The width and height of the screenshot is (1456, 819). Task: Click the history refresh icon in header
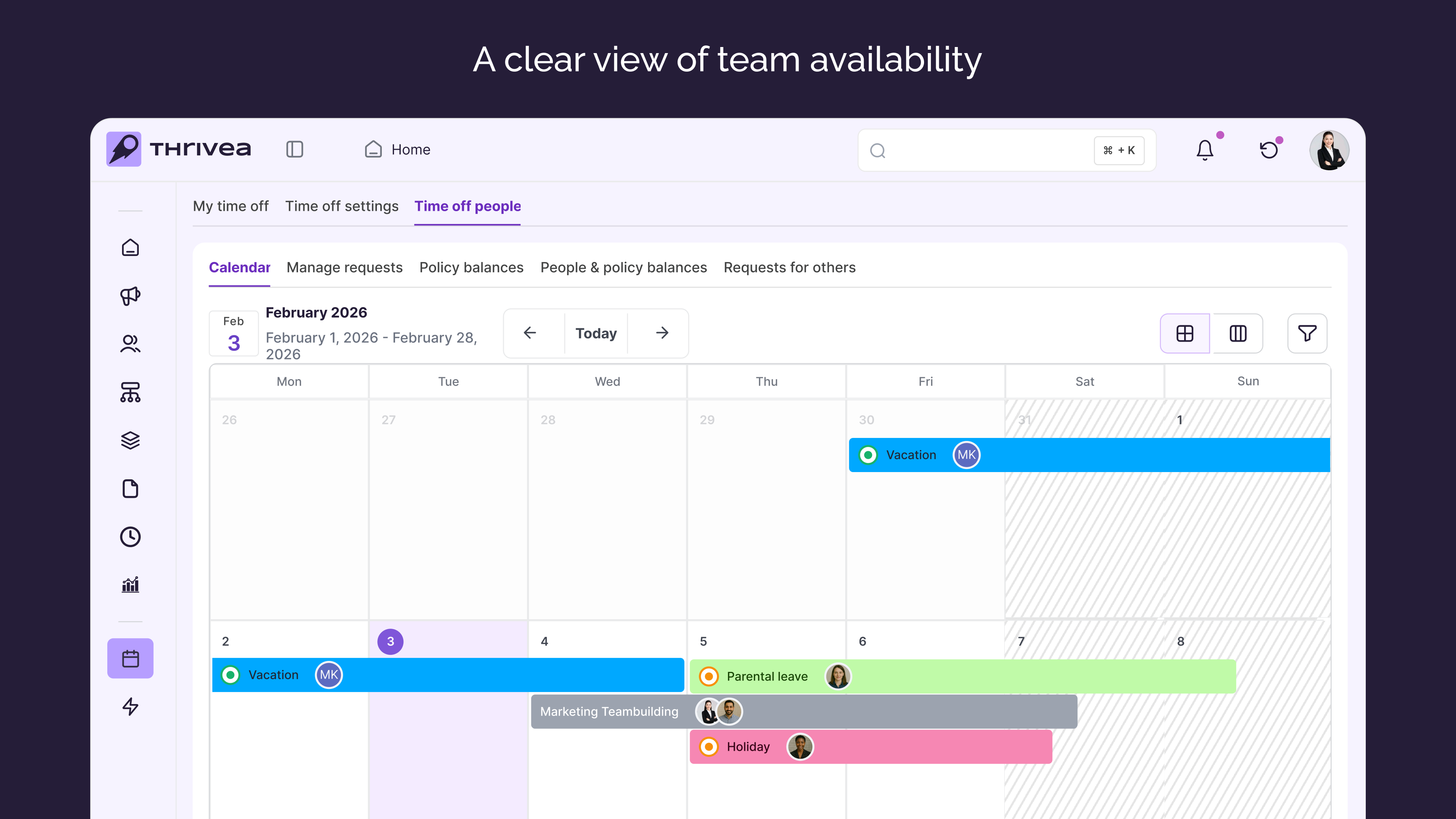tap(1269, 150)
